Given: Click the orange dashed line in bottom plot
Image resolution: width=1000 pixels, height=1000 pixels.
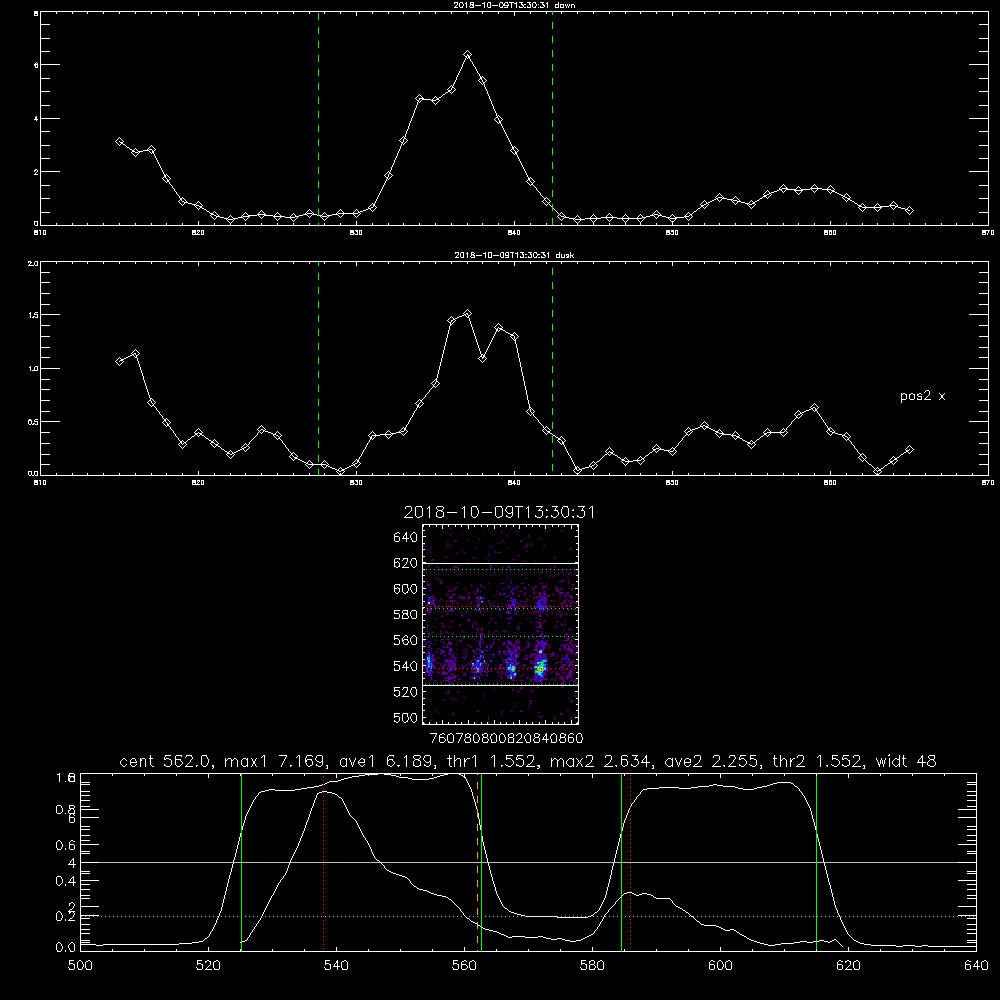Looking at the screenshot, I should [x=477, y=861].
